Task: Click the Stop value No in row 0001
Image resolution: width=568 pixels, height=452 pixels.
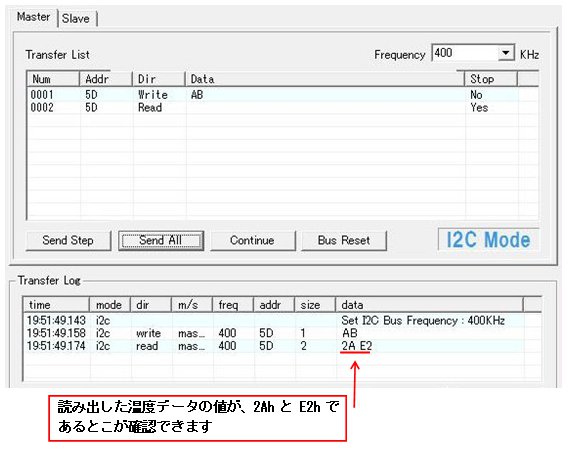Action: point(476,95)
